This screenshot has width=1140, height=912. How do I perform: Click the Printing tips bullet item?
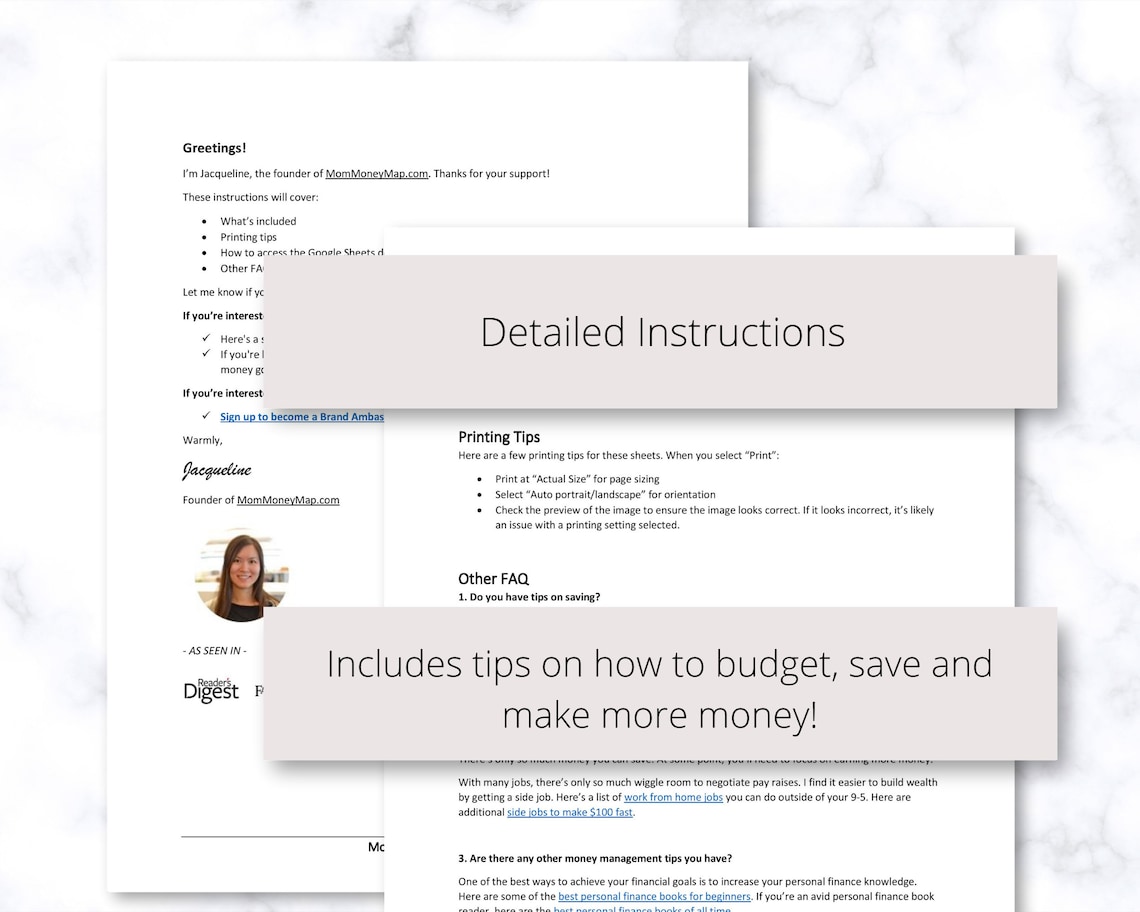pos(249,237)
